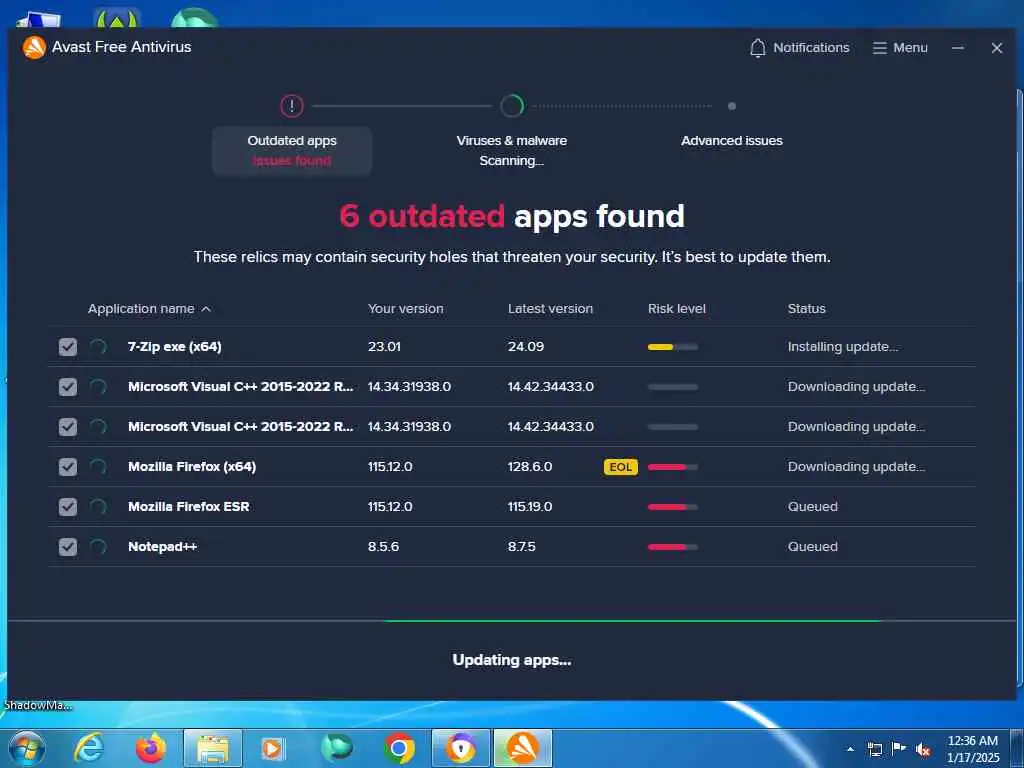Click the network tray icon
This screenshot has height=768, width=1024.
pyautogui.click(x=874, y=749)
